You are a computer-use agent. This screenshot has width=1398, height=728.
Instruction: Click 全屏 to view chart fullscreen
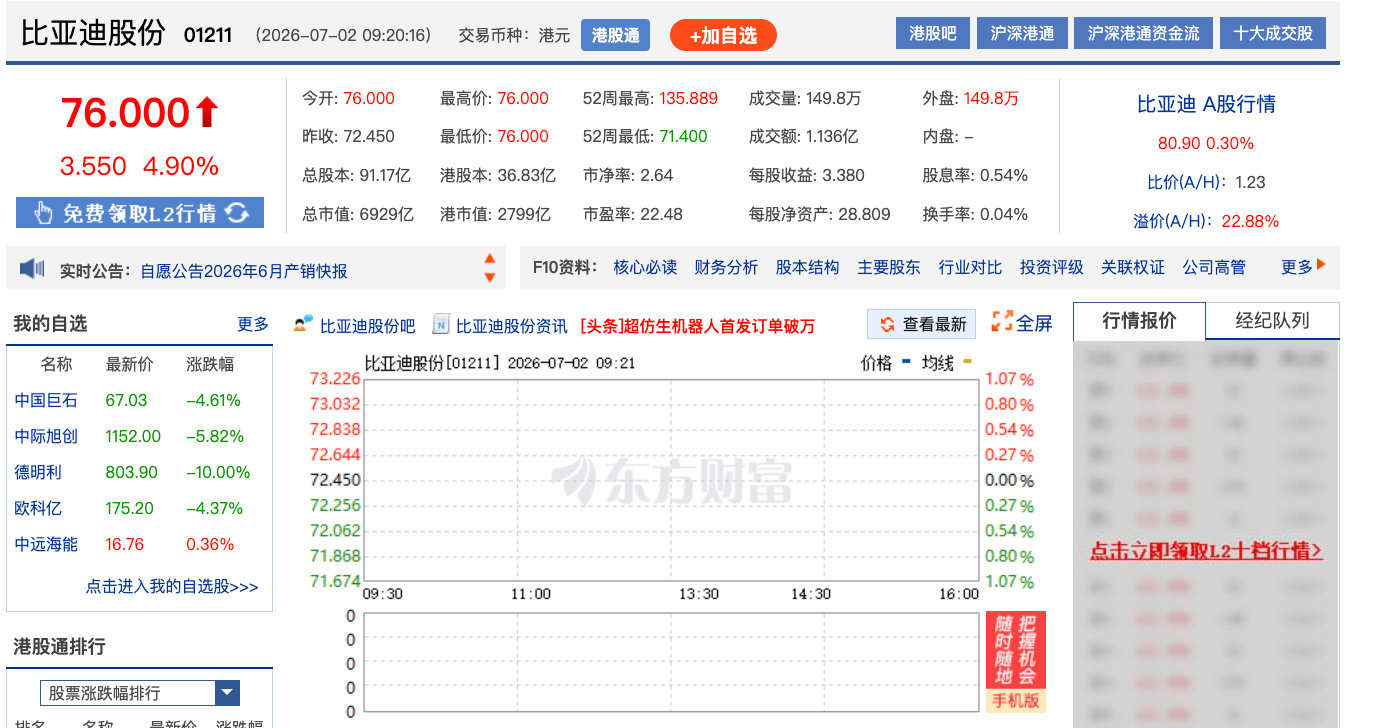1035,323
